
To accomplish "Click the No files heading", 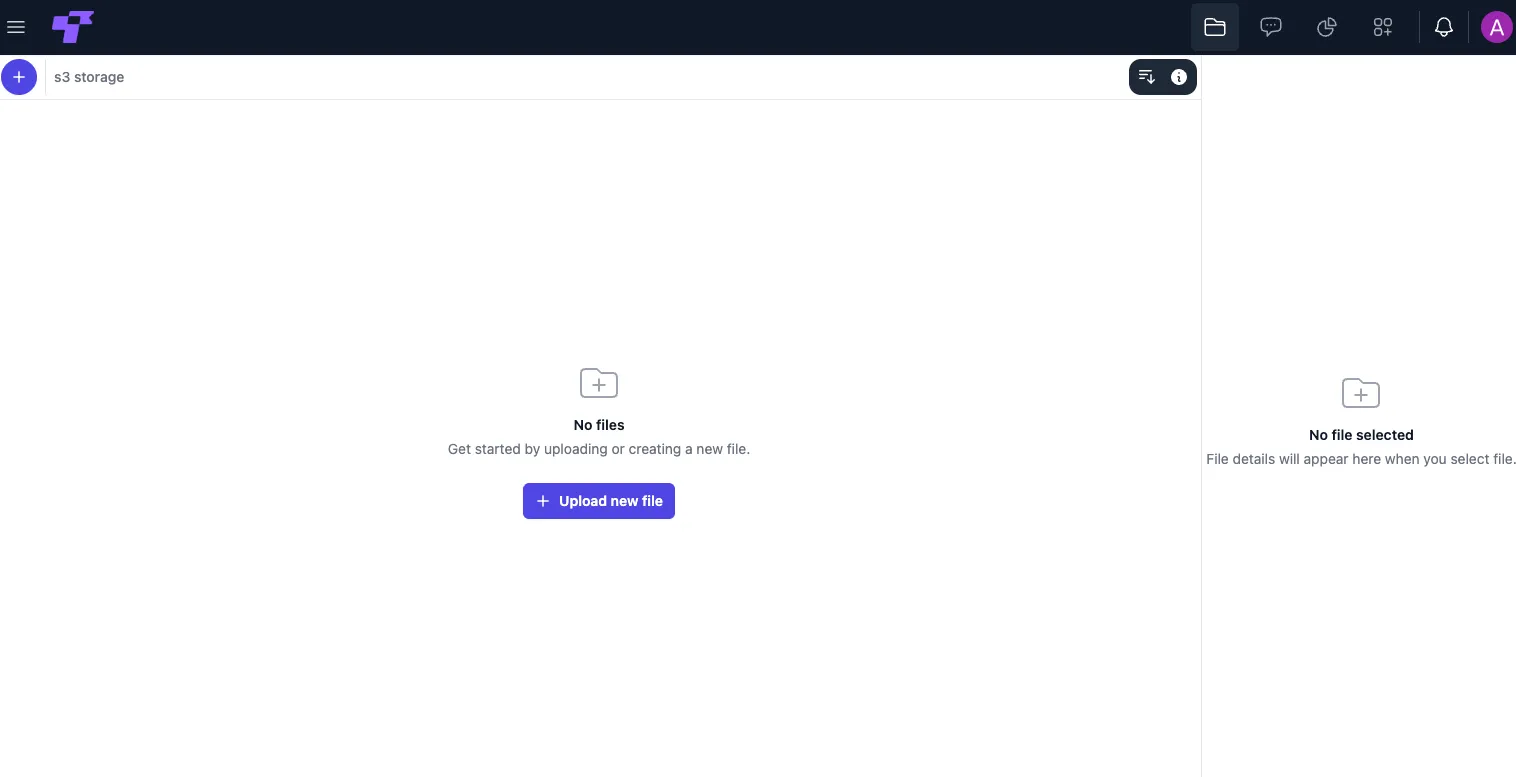I will (599, 425).
